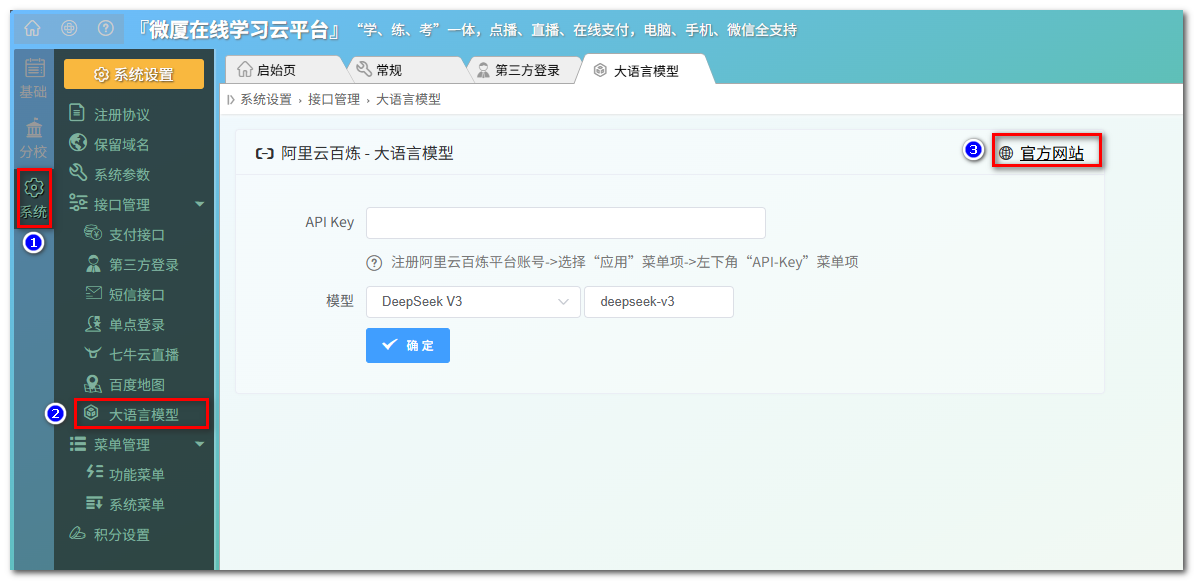Screen dimensions: 1194x581
Task: Open 七牛云直播 settings item
Action: (143, 355)
